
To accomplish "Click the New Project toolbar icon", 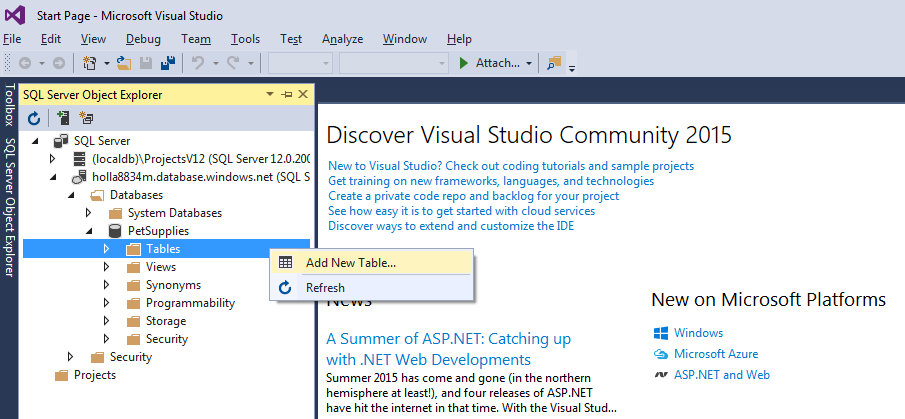I will coord(89,63).
